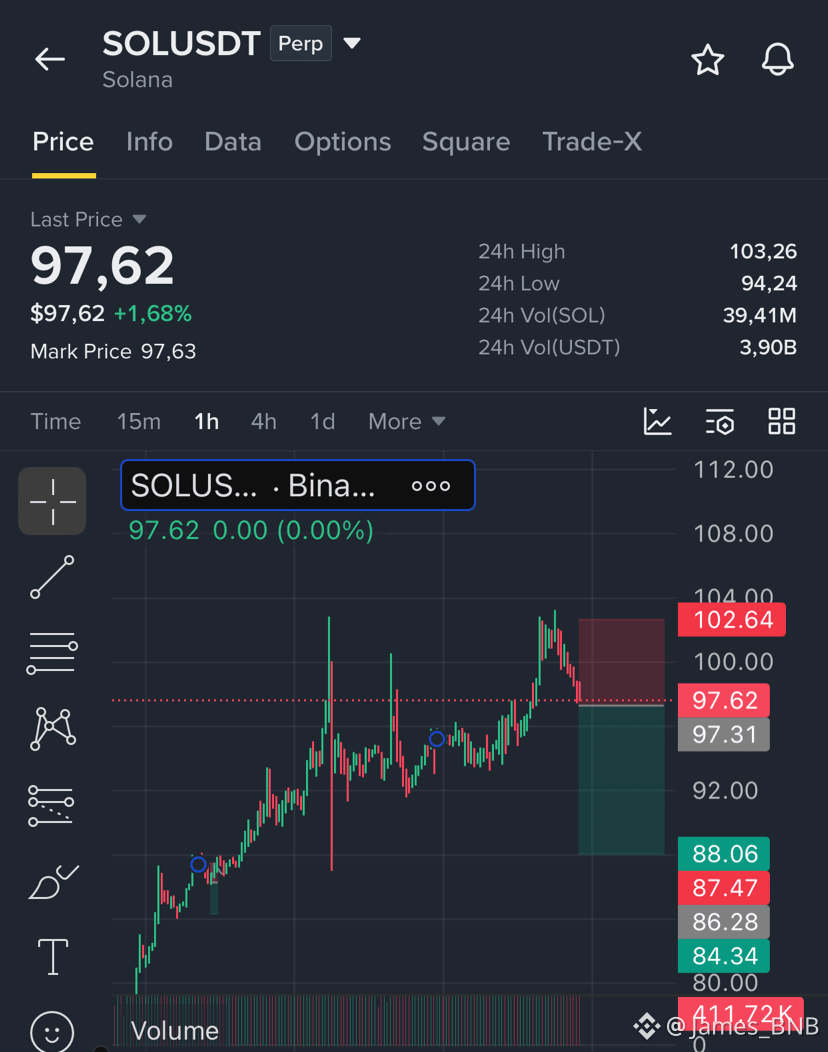Open chart settings icon with gear
Screen dimensions: 828x1052
(x=720, y=421)
